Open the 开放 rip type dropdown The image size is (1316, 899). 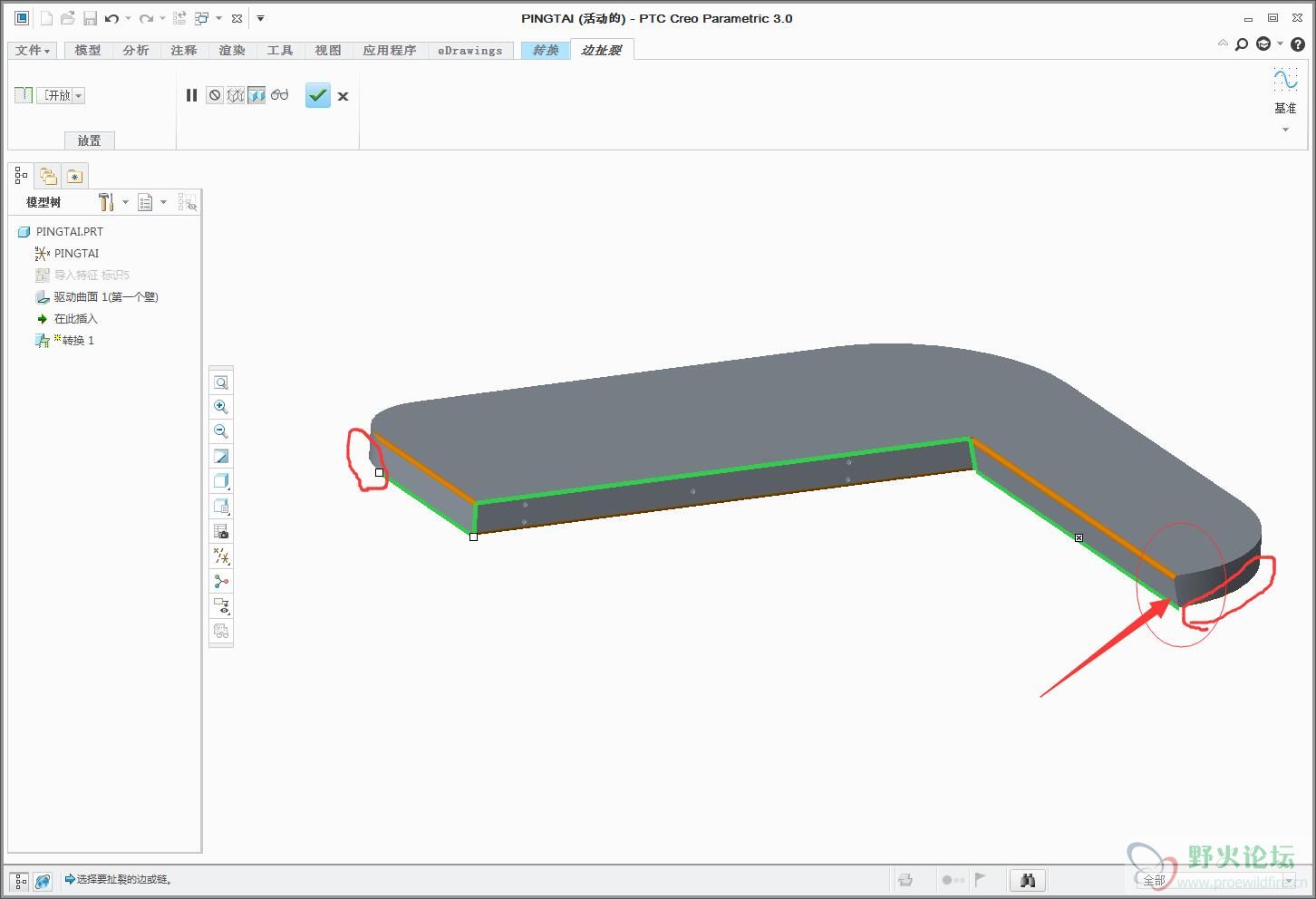pos(61,95)
